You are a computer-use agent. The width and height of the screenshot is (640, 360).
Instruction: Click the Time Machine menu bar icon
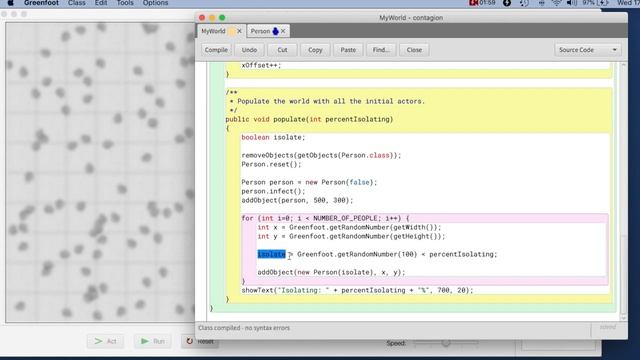[x=524, y=3]
